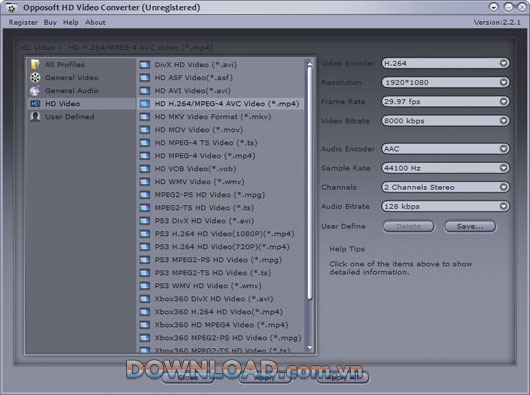Click the format list scroll down arrow
Image resolution: width=530 pixels, height=395 pixels.
(309, 348)
